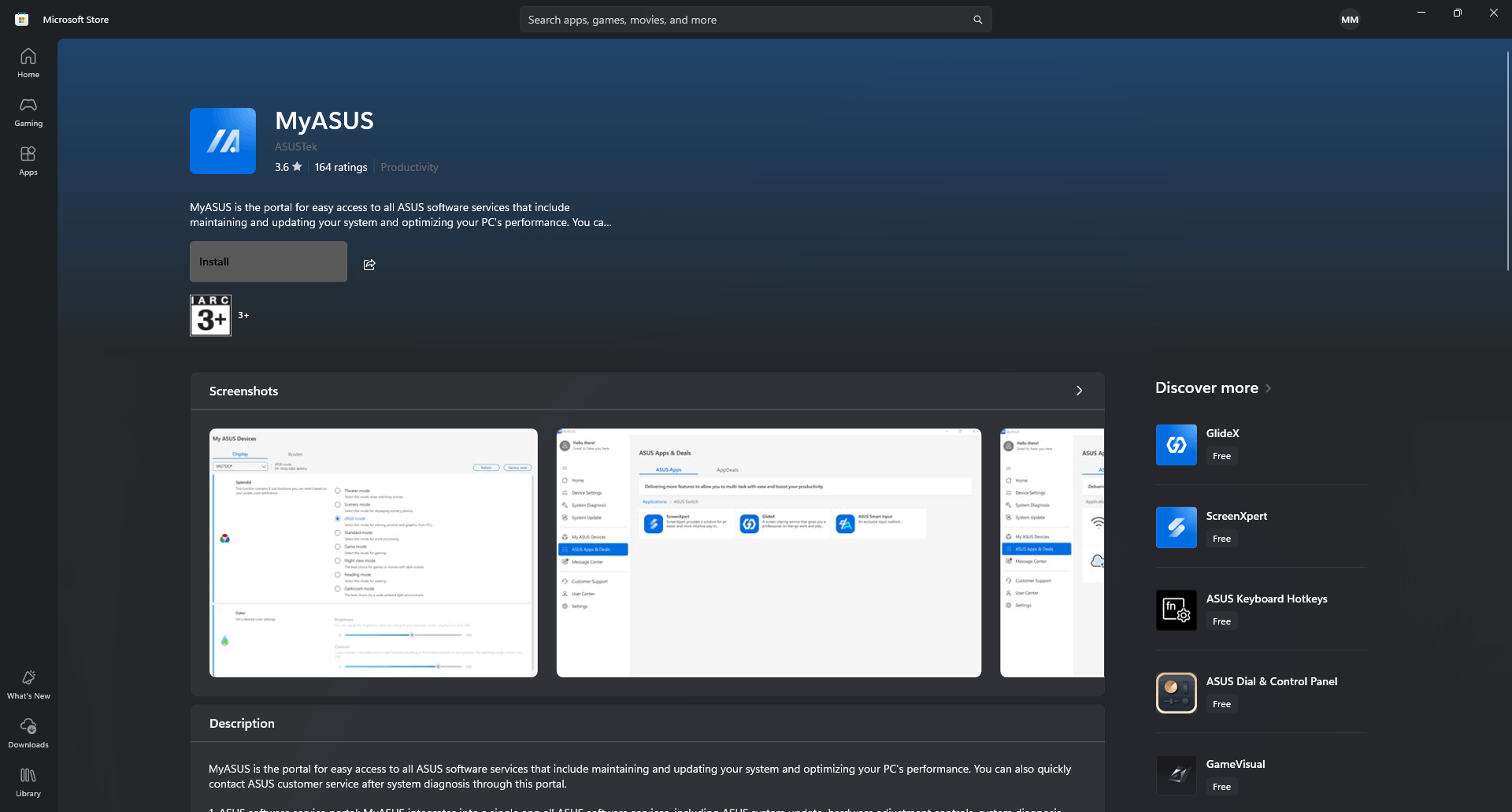The width and height of the screenshot is (1512, 812).
Task: Click the vertical page scrollbar
Action: pos(1508,161)
